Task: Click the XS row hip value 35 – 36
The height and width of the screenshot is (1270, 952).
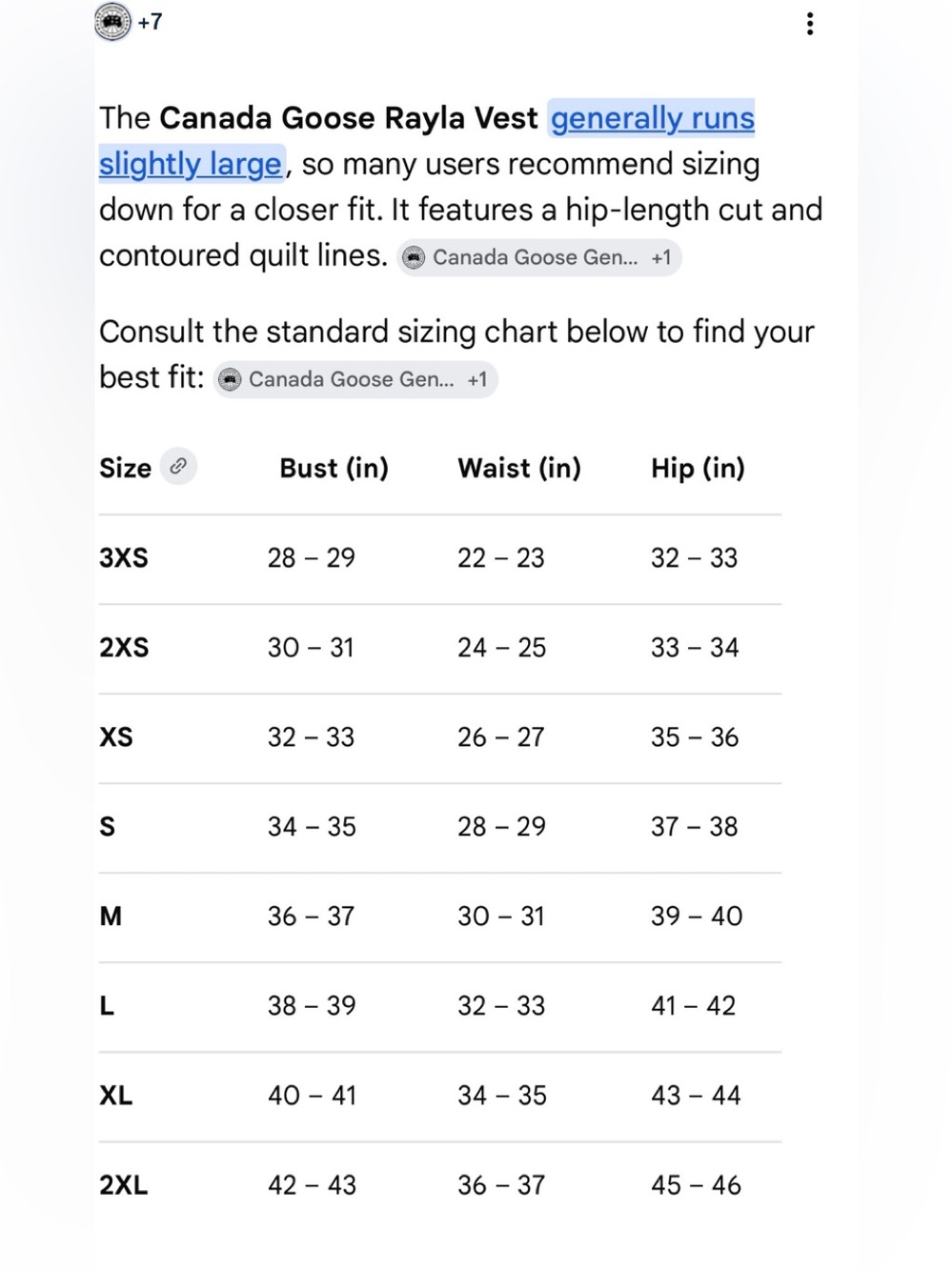Action: click(695, 736)
